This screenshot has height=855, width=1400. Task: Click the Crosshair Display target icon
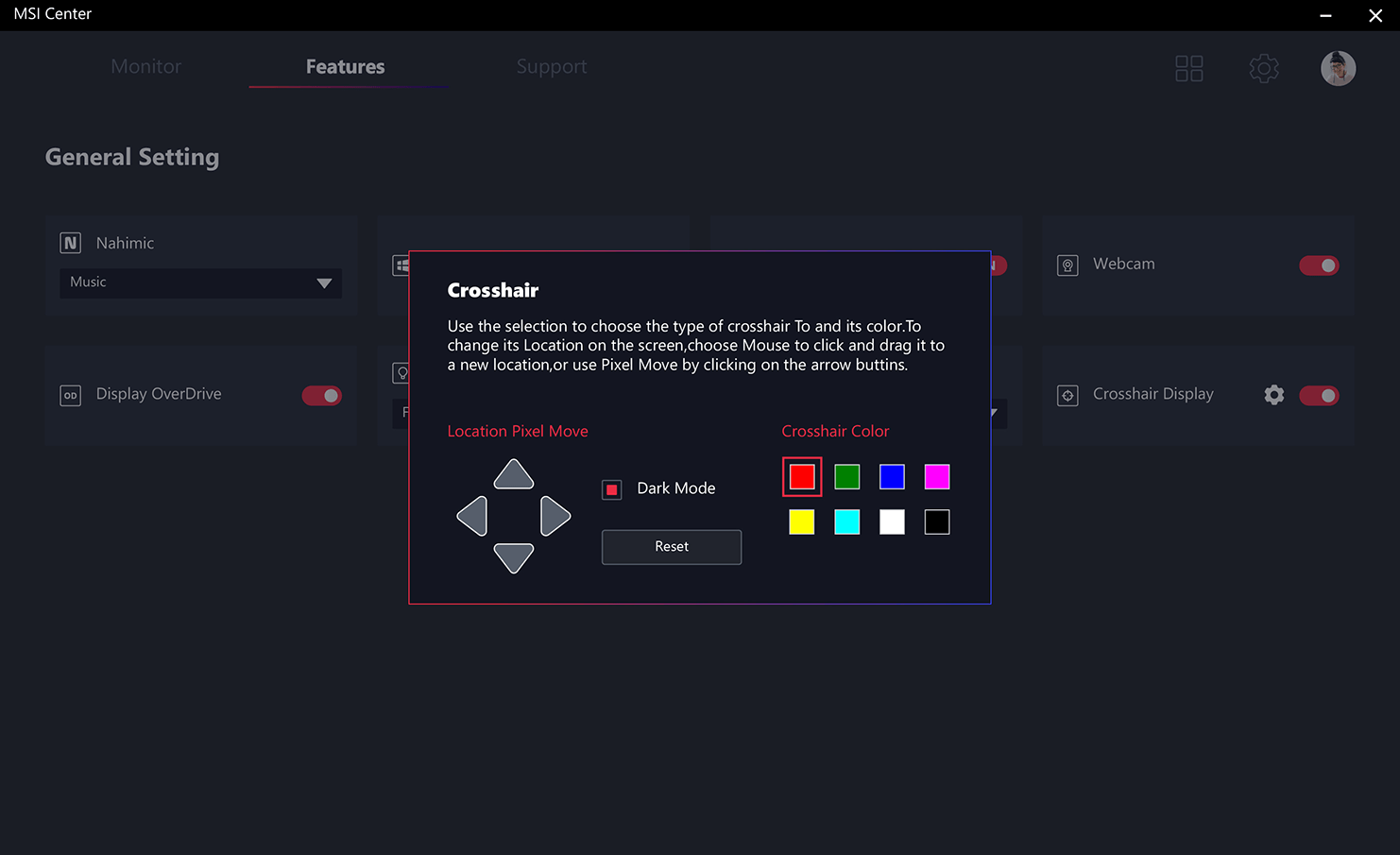tap(1067, 395)
